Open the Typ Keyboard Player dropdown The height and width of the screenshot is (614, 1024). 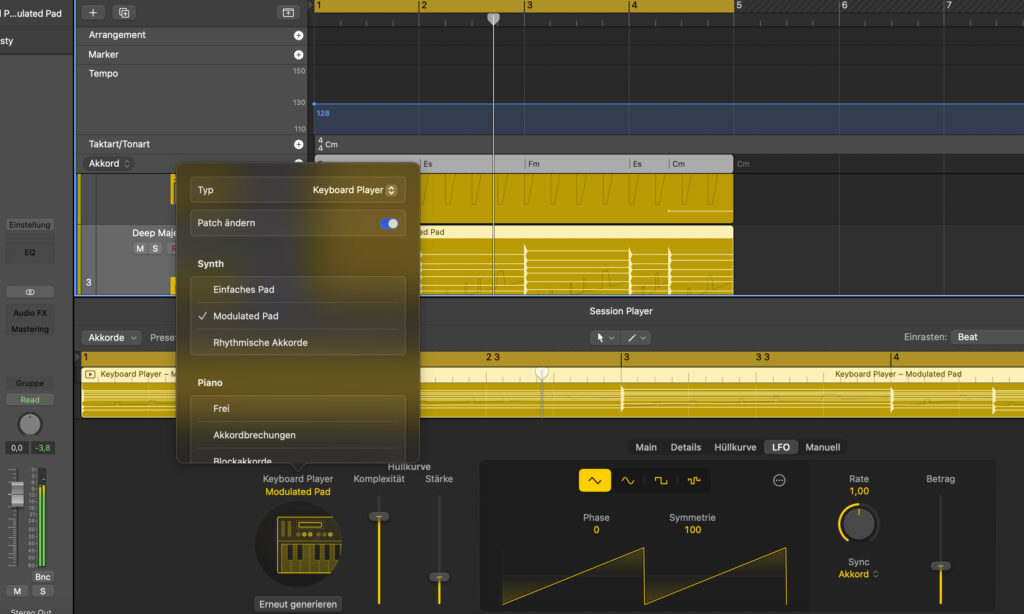[354, 190]
